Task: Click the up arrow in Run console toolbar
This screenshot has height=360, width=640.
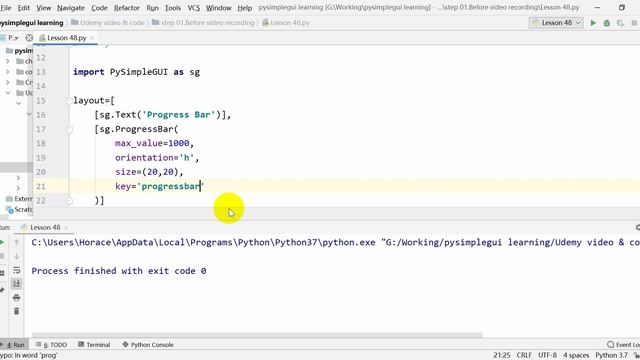Action: (16, 242)
